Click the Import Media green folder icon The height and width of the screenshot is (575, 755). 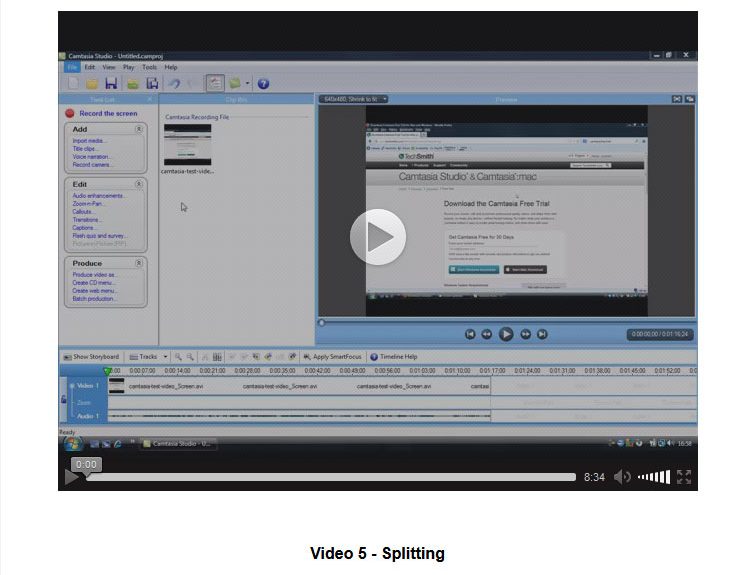[132, 84]
